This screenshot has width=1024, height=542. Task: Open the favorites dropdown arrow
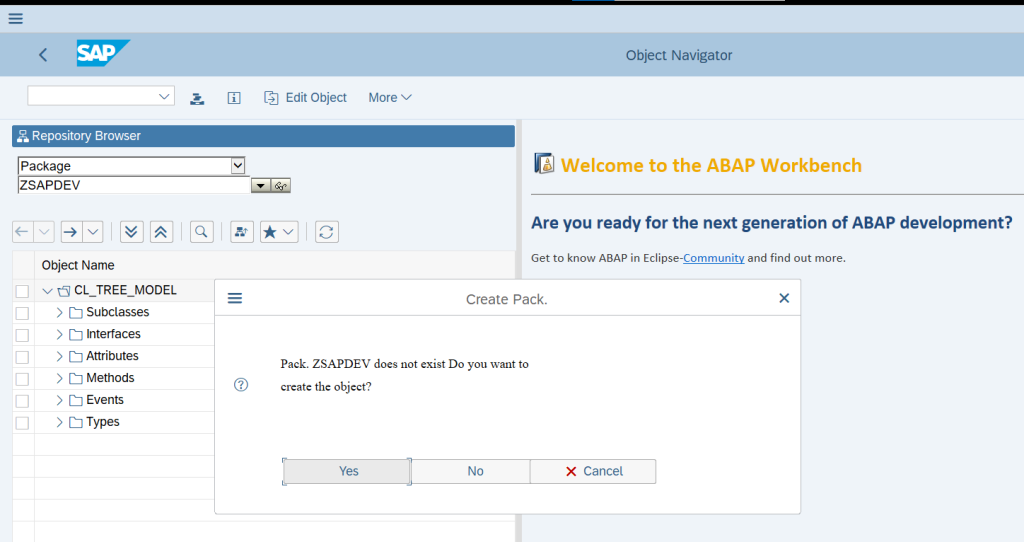tap(289, 232)
